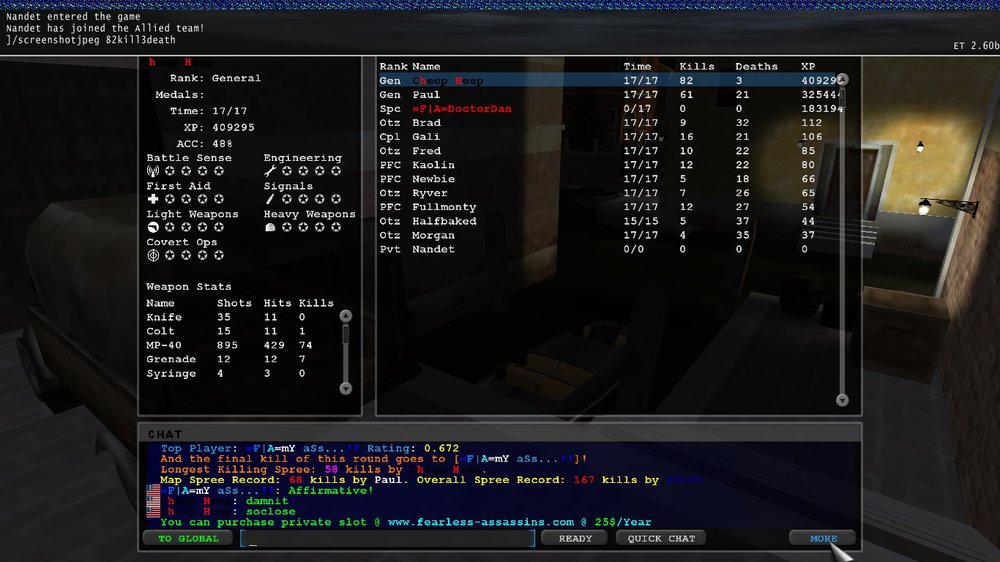
Task: Open the QUICK CHAT menu
Action: pyautogui.click(x=661, y=538)
